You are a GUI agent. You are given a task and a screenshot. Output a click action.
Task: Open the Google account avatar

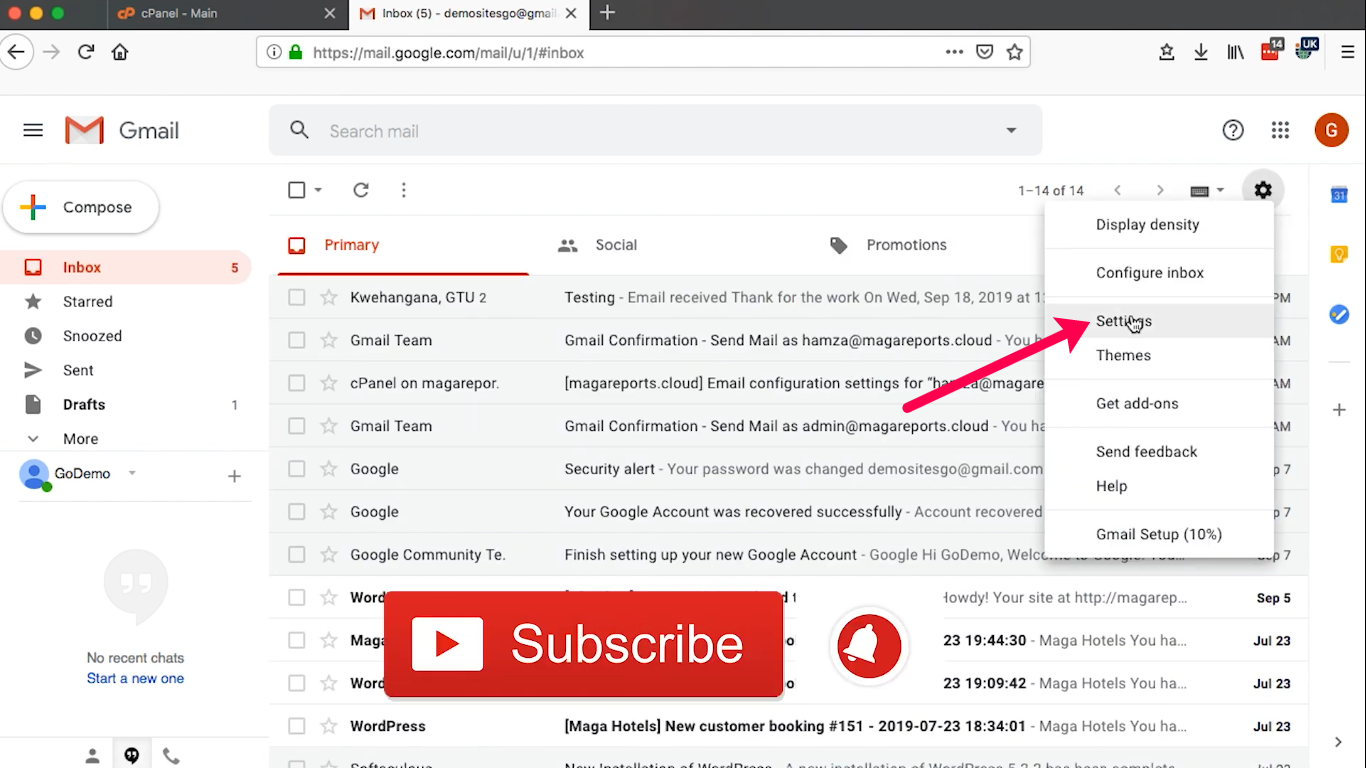(x=1331, y=130)
